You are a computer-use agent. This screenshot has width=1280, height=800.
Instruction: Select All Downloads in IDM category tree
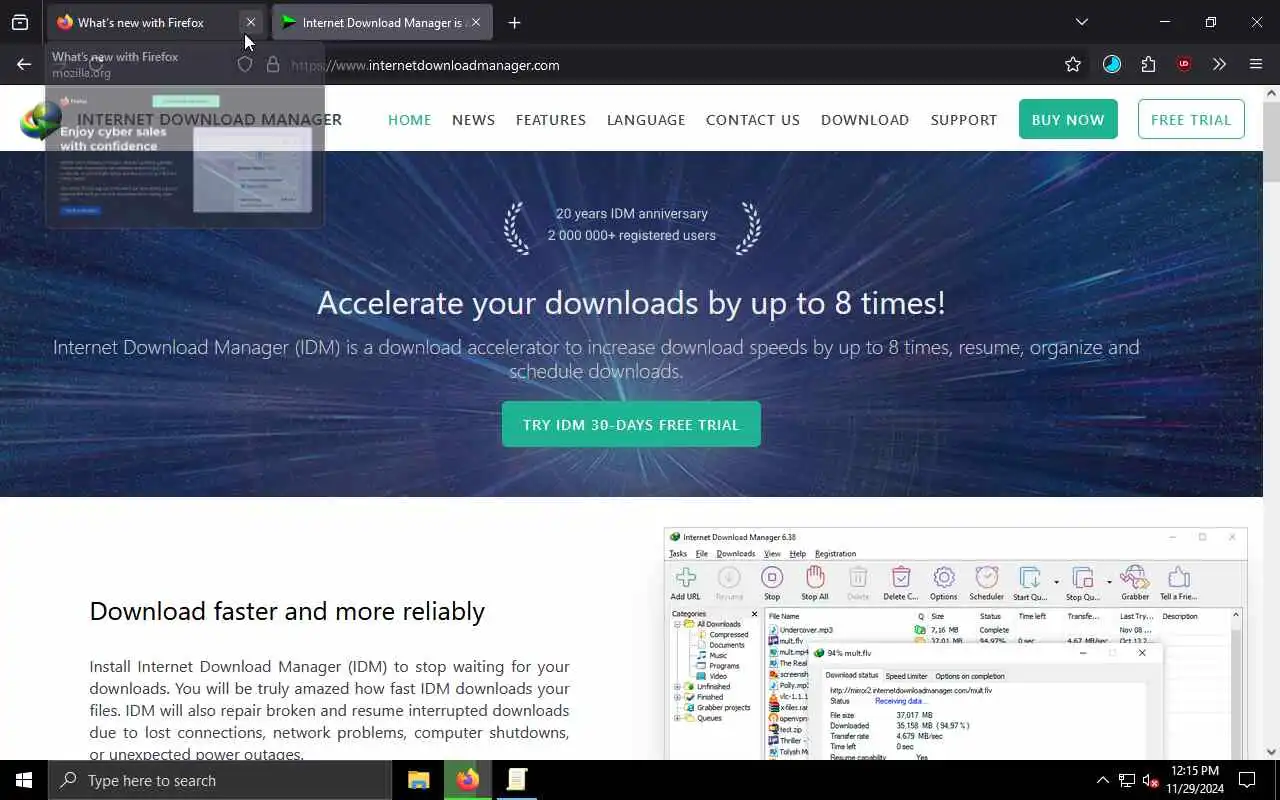(718, 624)
